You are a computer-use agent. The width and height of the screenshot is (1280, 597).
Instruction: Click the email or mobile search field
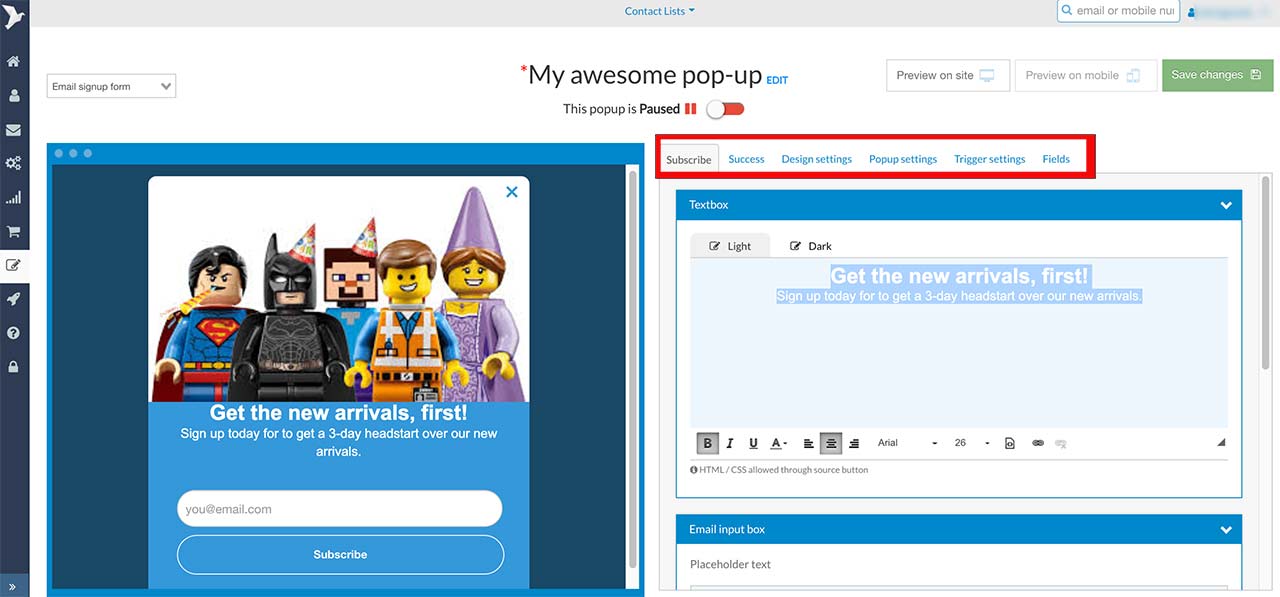coord(1119,11)
